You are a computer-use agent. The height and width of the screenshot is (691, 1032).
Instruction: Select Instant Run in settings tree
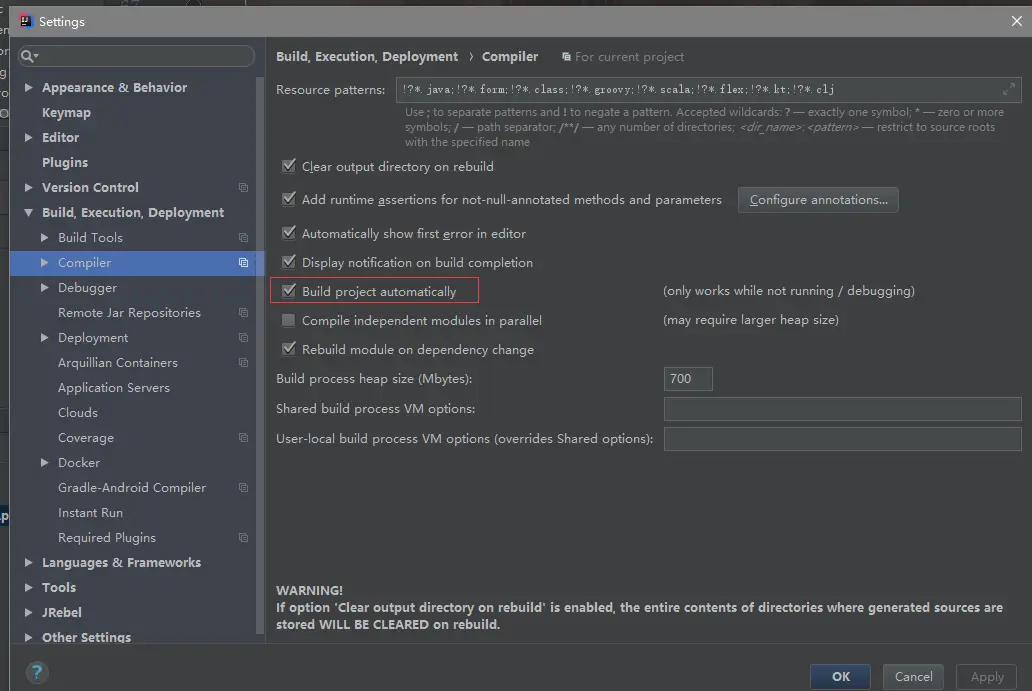coord(90,513)
